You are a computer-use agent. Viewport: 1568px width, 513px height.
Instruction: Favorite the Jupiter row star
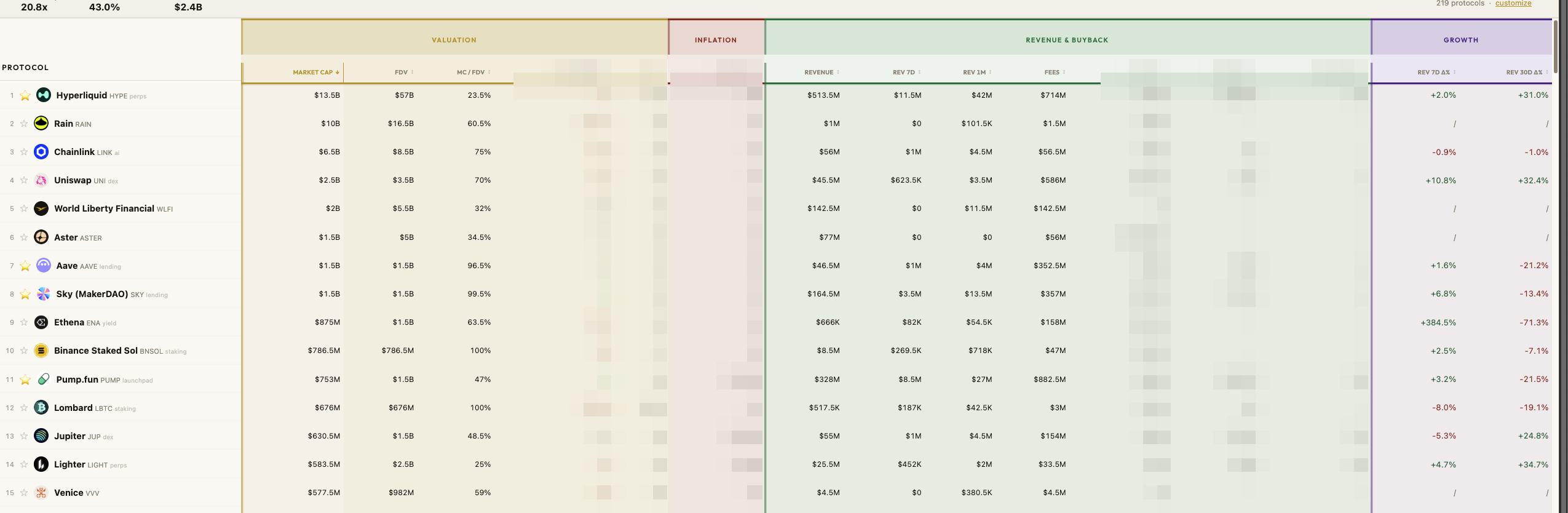point(24,436)
